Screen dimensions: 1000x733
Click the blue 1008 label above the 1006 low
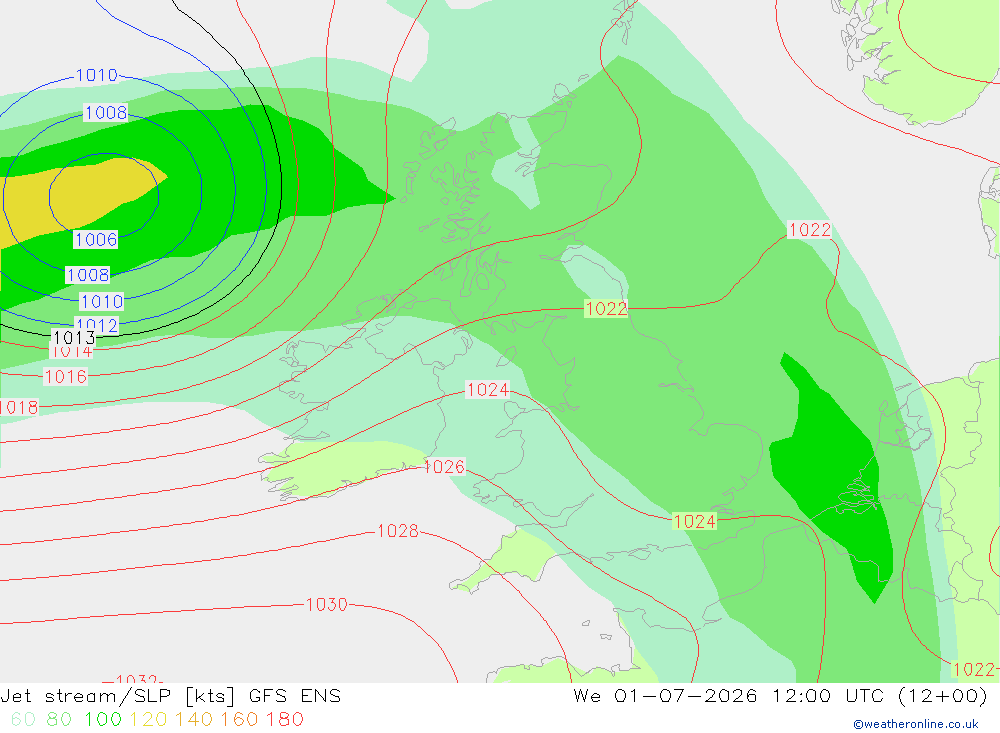[x=106, y=113]
